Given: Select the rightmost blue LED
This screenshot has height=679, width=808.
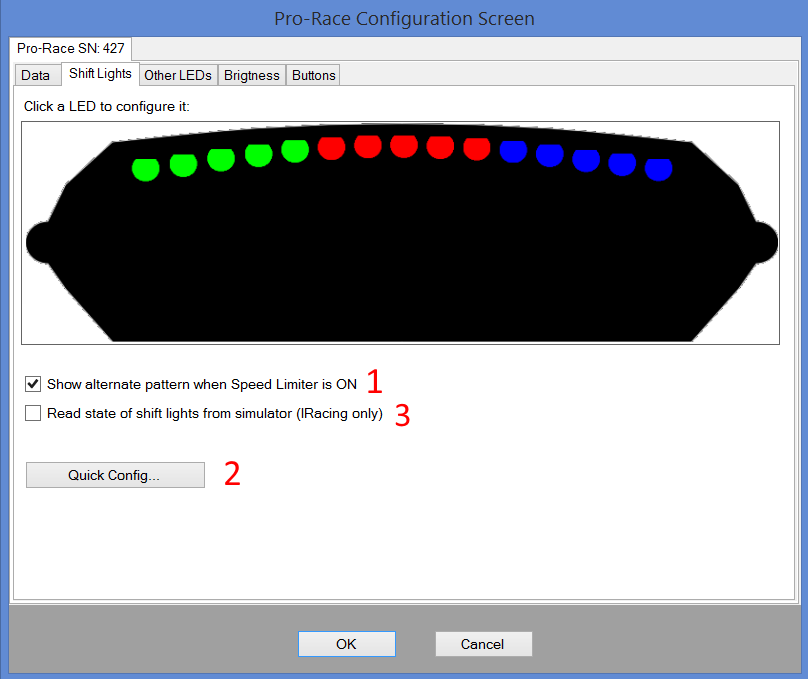Looking at the screenshot, I should click(x=658, y=169).
